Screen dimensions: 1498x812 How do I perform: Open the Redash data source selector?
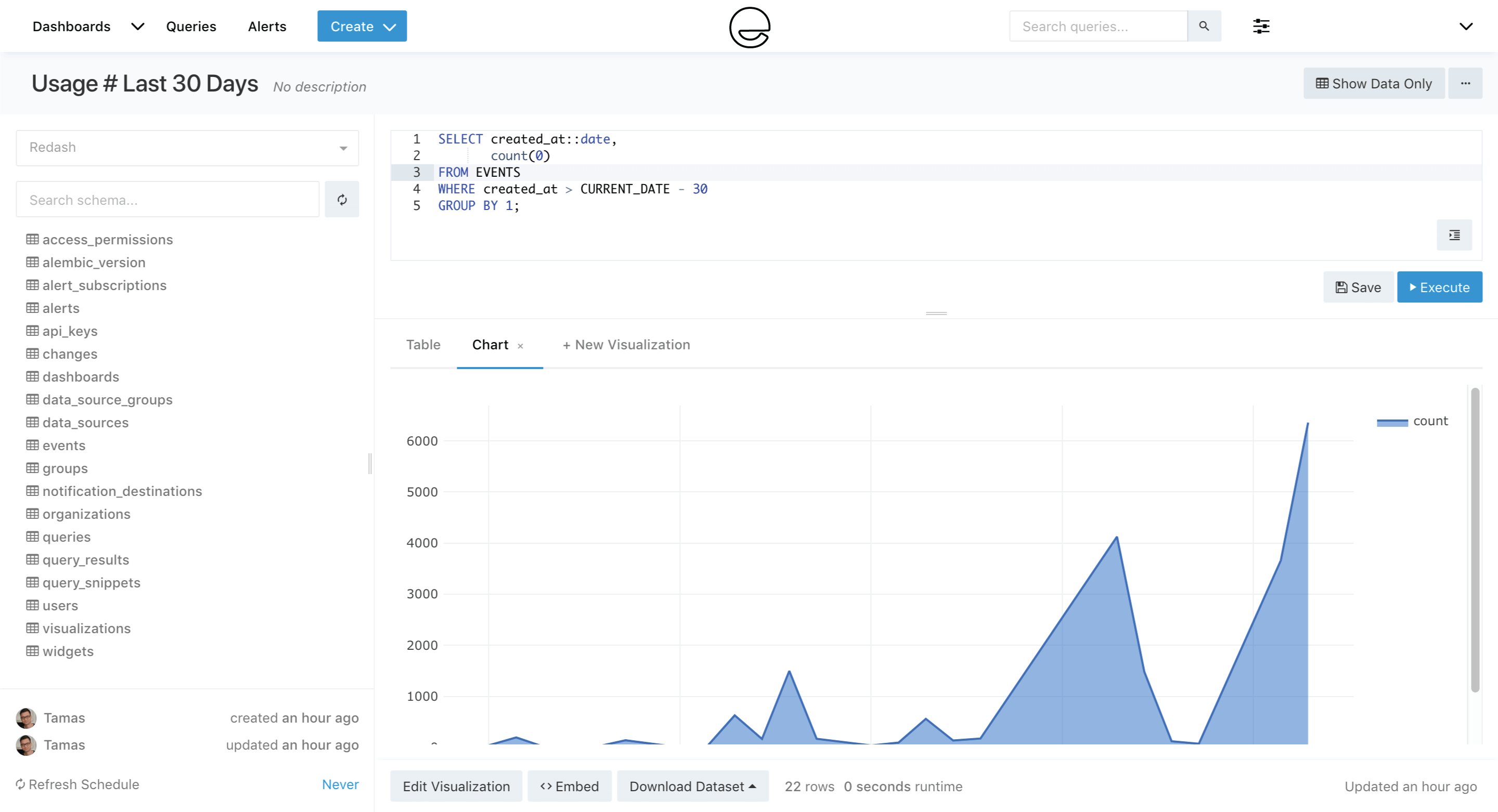pyautogui.click(x=187, y=148)
